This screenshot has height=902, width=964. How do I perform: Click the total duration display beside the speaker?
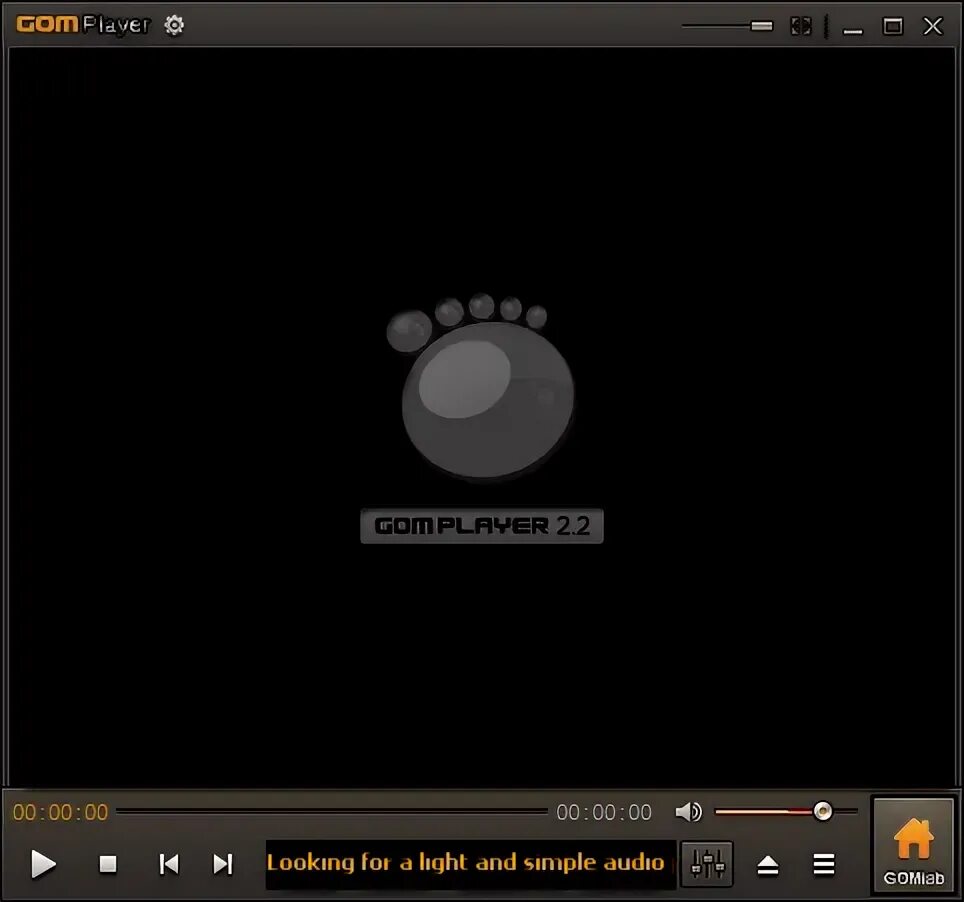coord(604,812)
